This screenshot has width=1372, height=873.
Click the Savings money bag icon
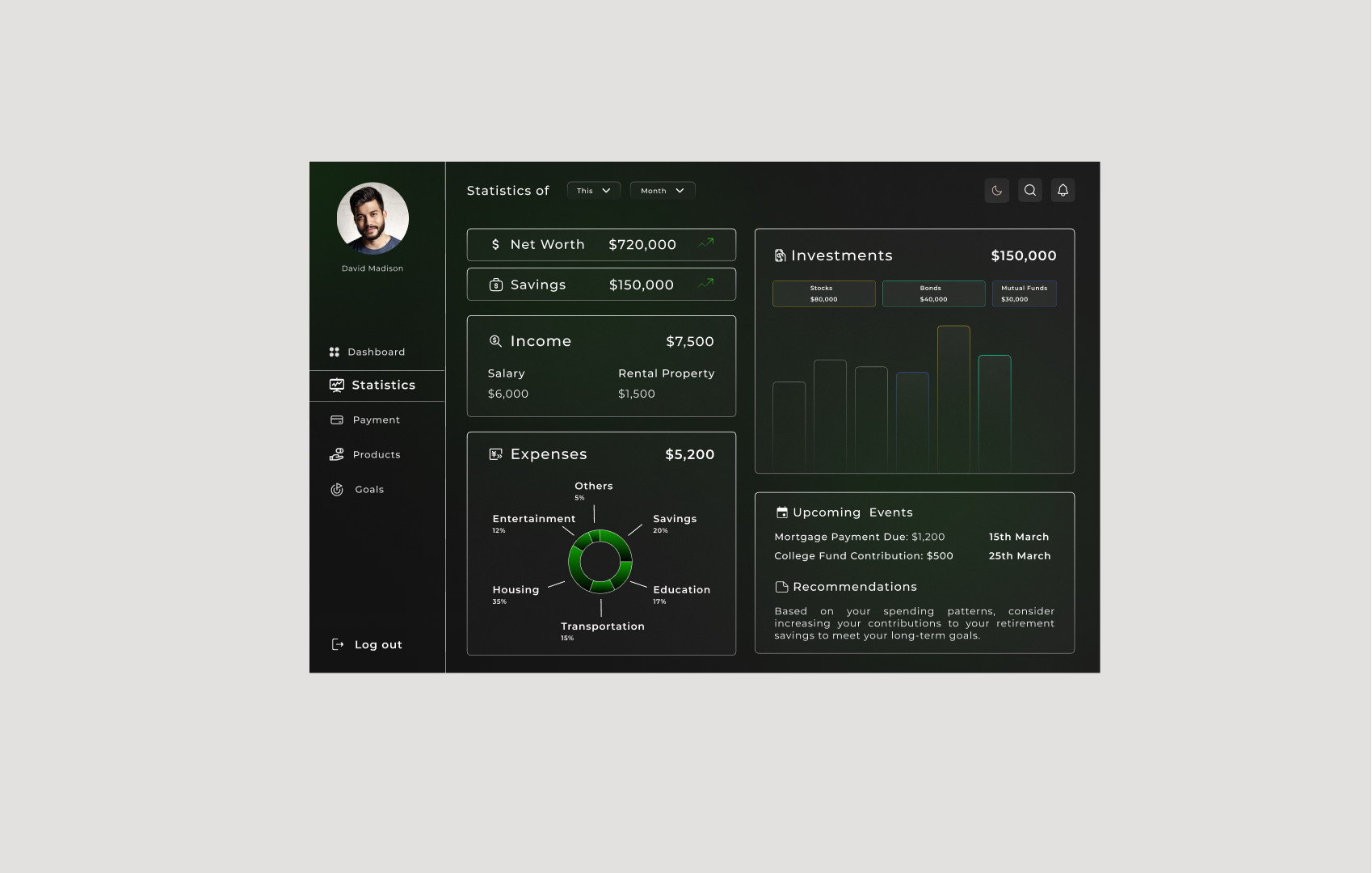496,285
